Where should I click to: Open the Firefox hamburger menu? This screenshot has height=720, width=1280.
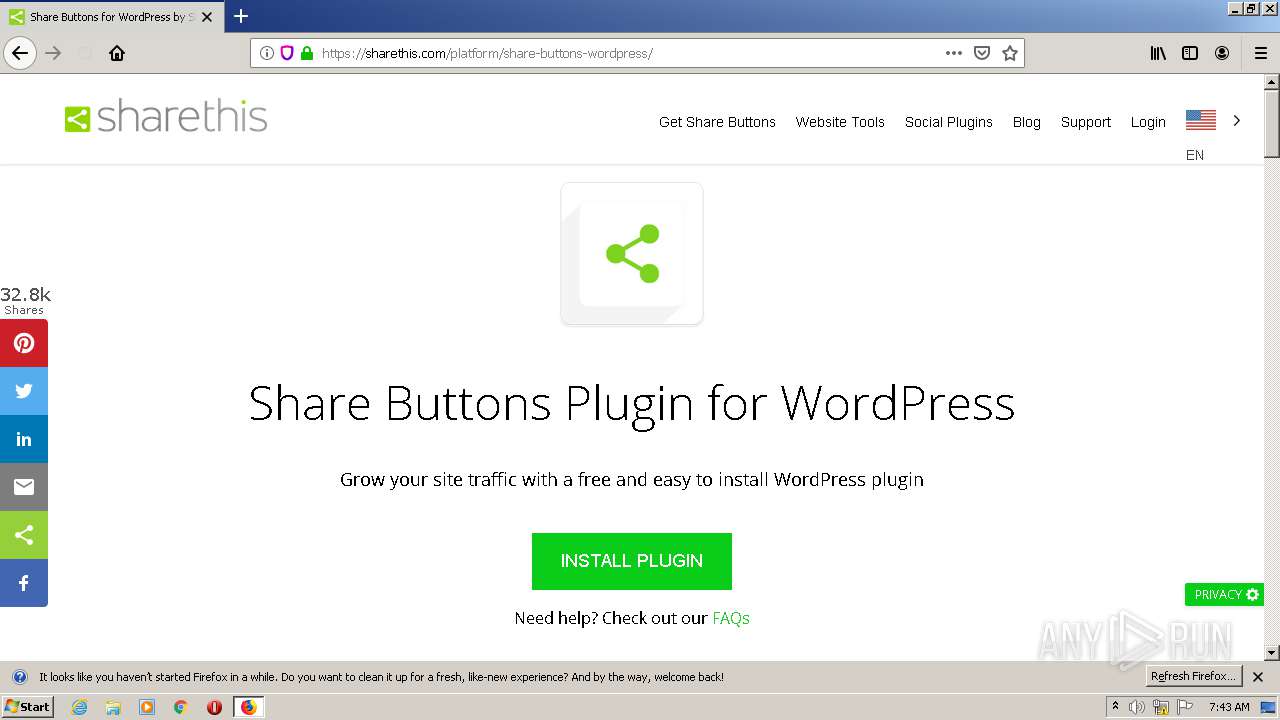click(1261, 53)
